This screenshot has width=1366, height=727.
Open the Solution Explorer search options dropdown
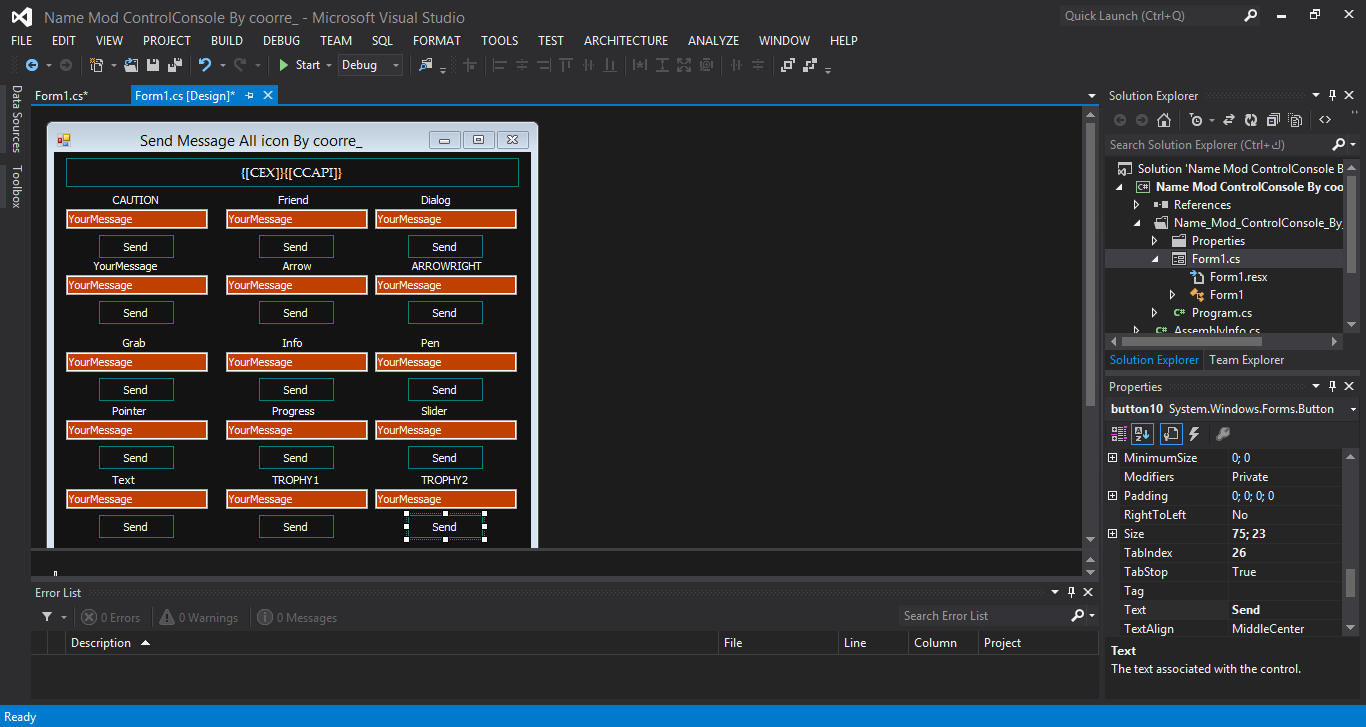click(x=1352, y=145)
